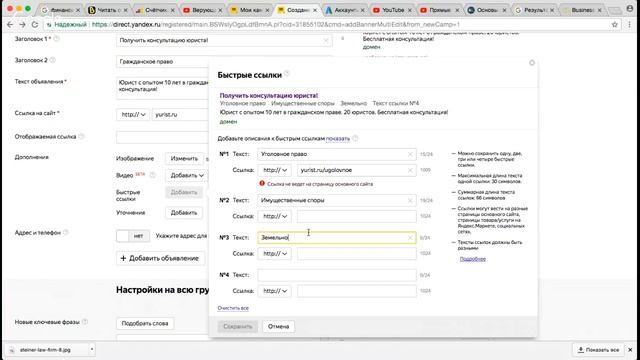This screenshot has height=360, width=640.
Task: Clear the Уголовное право text field with X
Action: [x=410, y=154]
